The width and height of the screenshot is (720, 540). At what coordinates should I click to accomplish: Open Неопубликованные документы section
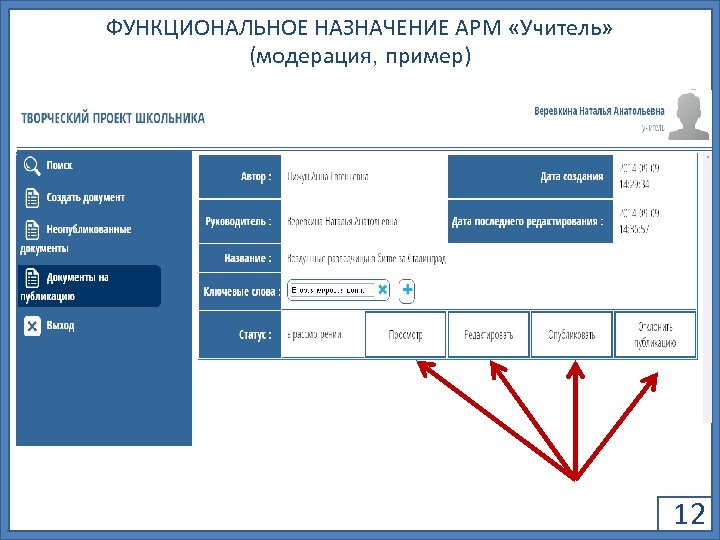pos(76,238)
